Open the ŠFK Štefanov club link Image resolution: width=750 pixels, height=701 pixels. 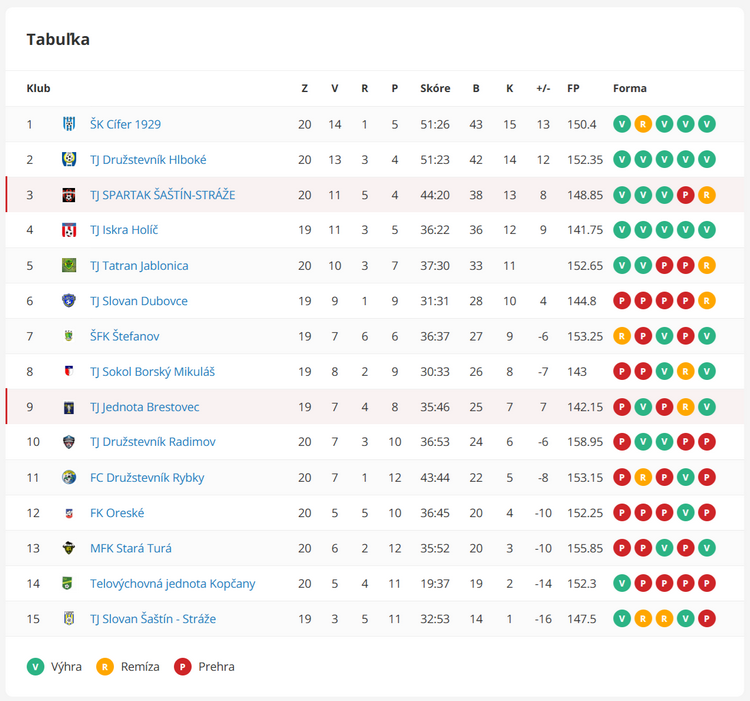point(124,336)
